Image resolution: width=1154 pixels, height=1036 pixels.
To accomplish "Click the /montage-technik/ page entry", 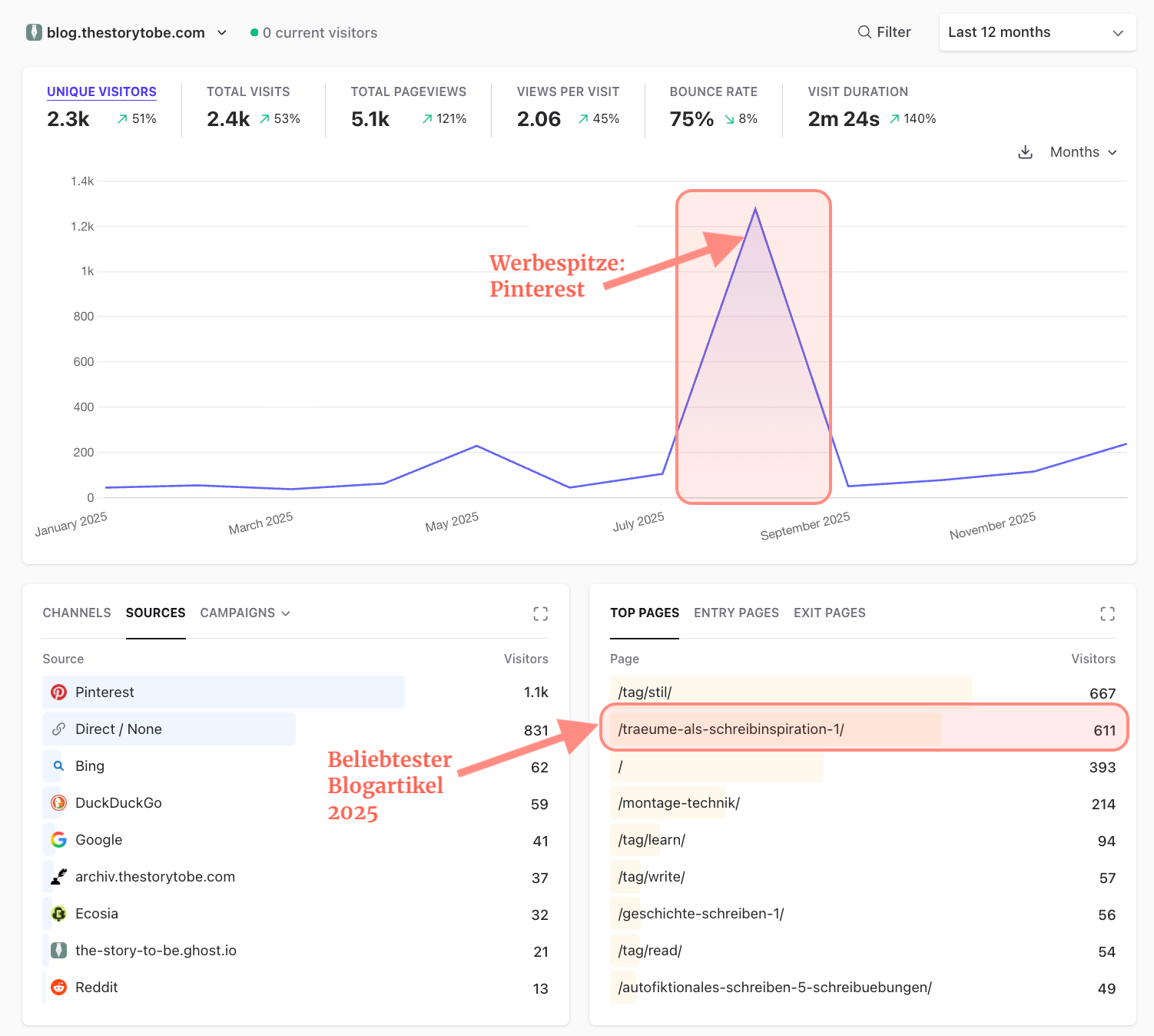I will point(678,803).
